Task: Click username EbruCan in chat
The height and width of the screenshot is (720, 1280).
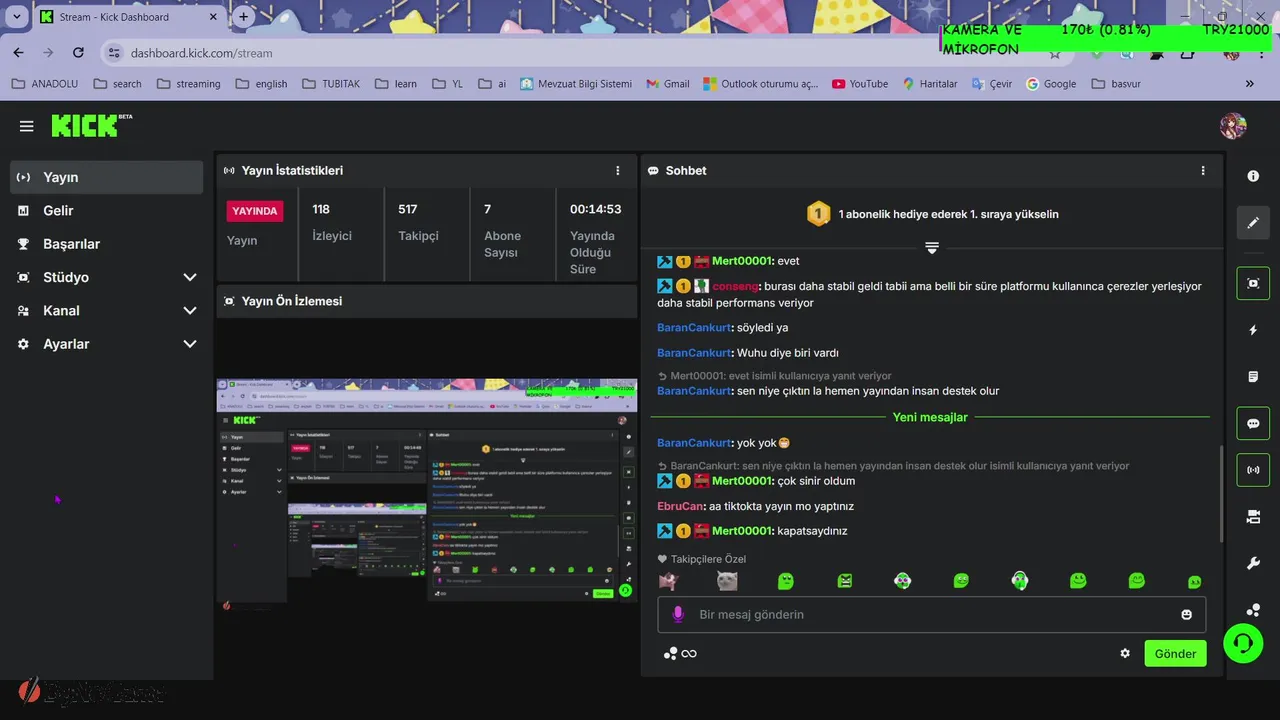Action: coord(681,506)
